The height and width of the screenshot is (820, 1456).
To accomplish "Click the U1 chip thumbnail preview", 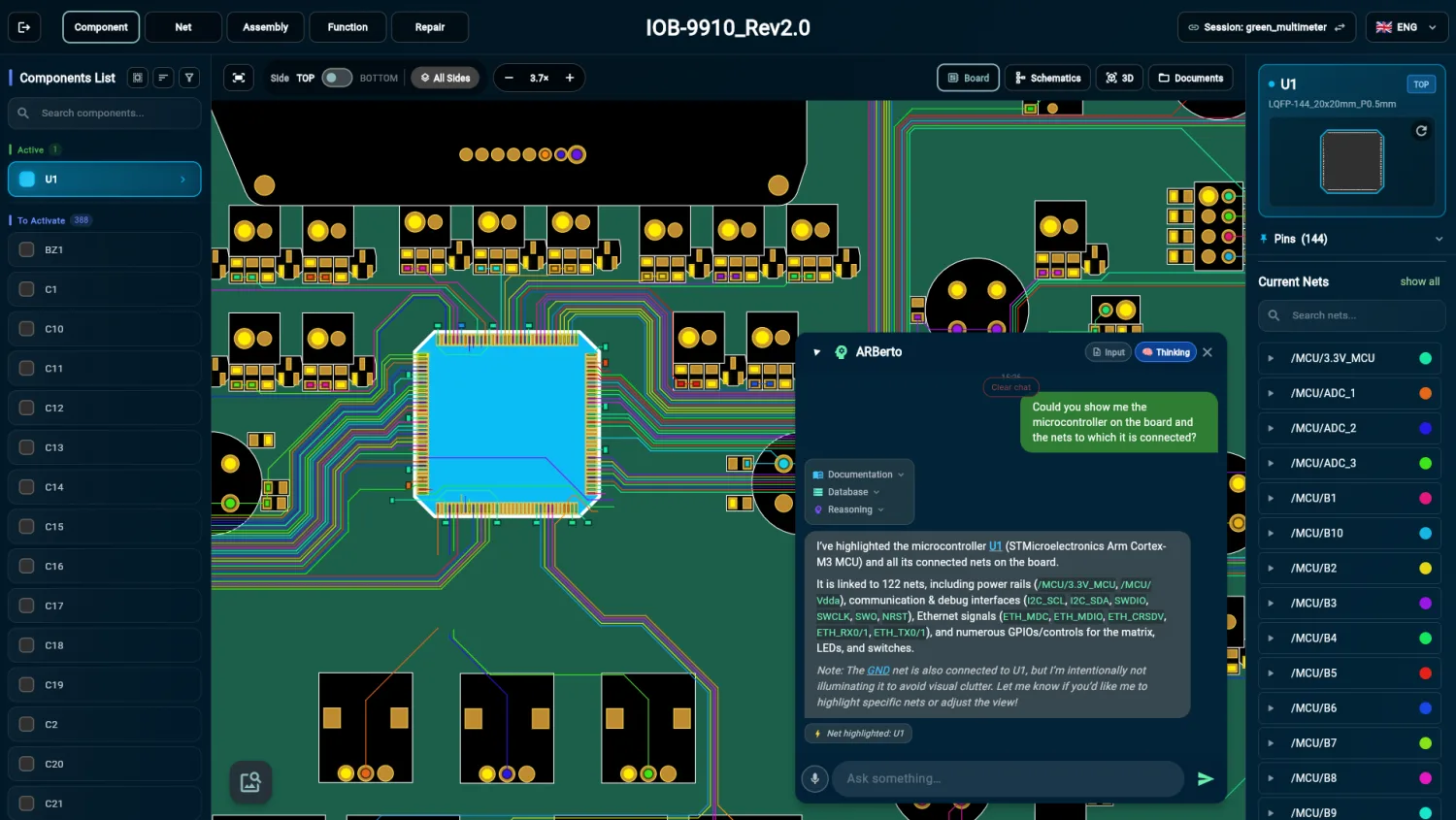I will (x=1351, y=161).
